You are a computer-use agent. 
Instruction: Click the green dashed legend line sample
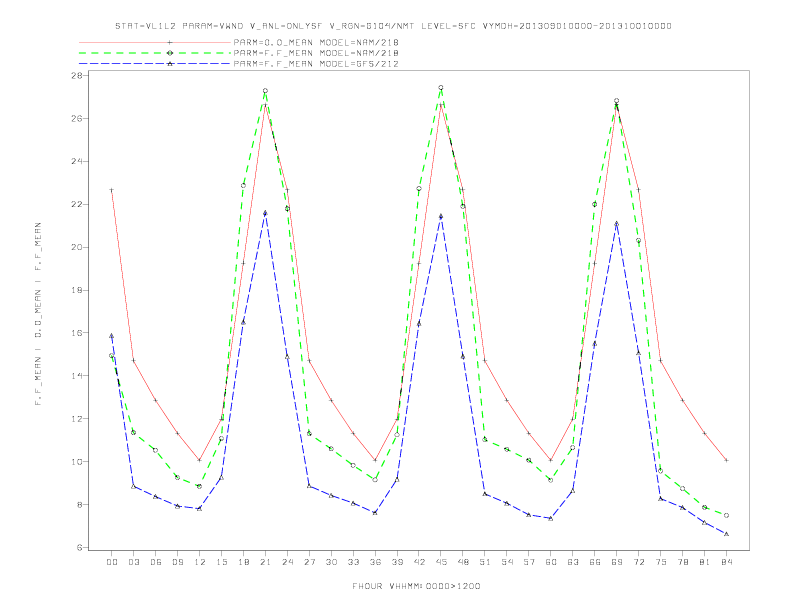pyautogui.click(x=155, y=53)
